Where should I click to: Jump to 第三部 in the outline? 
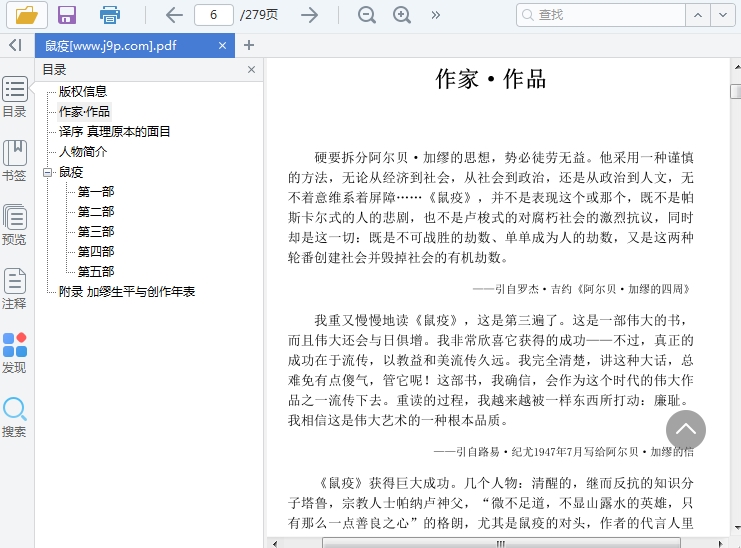96,231
